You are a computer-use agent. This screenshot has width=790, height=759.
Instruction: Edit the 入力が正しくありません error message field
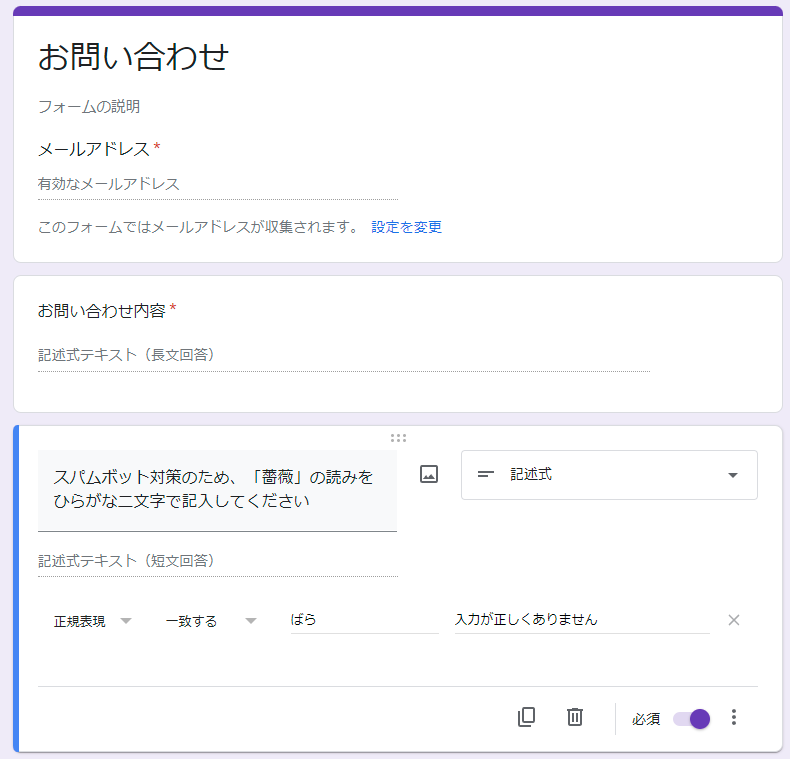[x=581, y=620]
